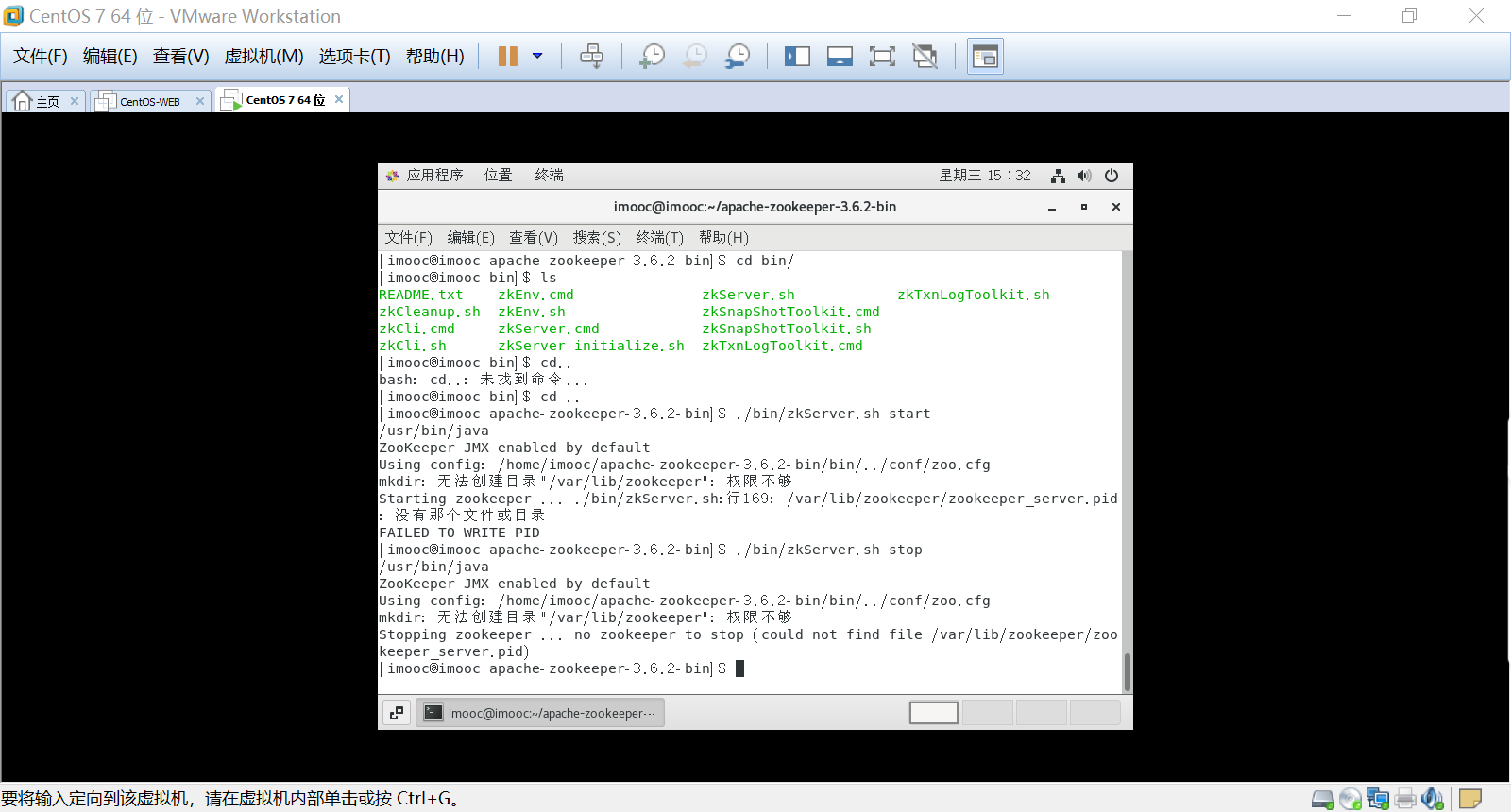The height and width of the screenshot is (812, 1511).
Task: Take a snapshot of this virtual machine
Action: 652,57
